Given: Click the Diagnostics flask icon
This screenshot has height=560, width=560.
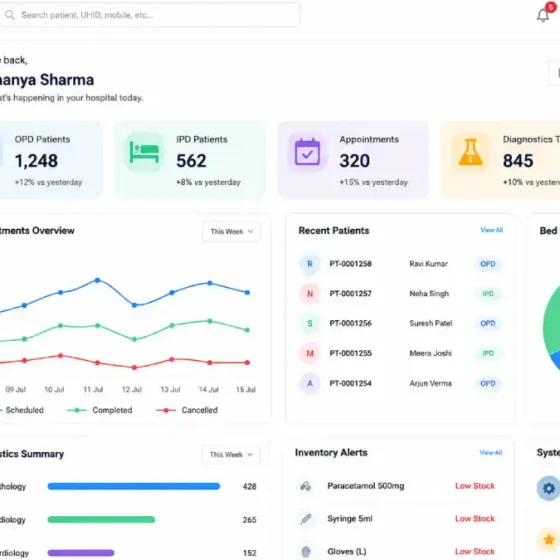Looking at the screenshot, I should (x=470, y=152).
